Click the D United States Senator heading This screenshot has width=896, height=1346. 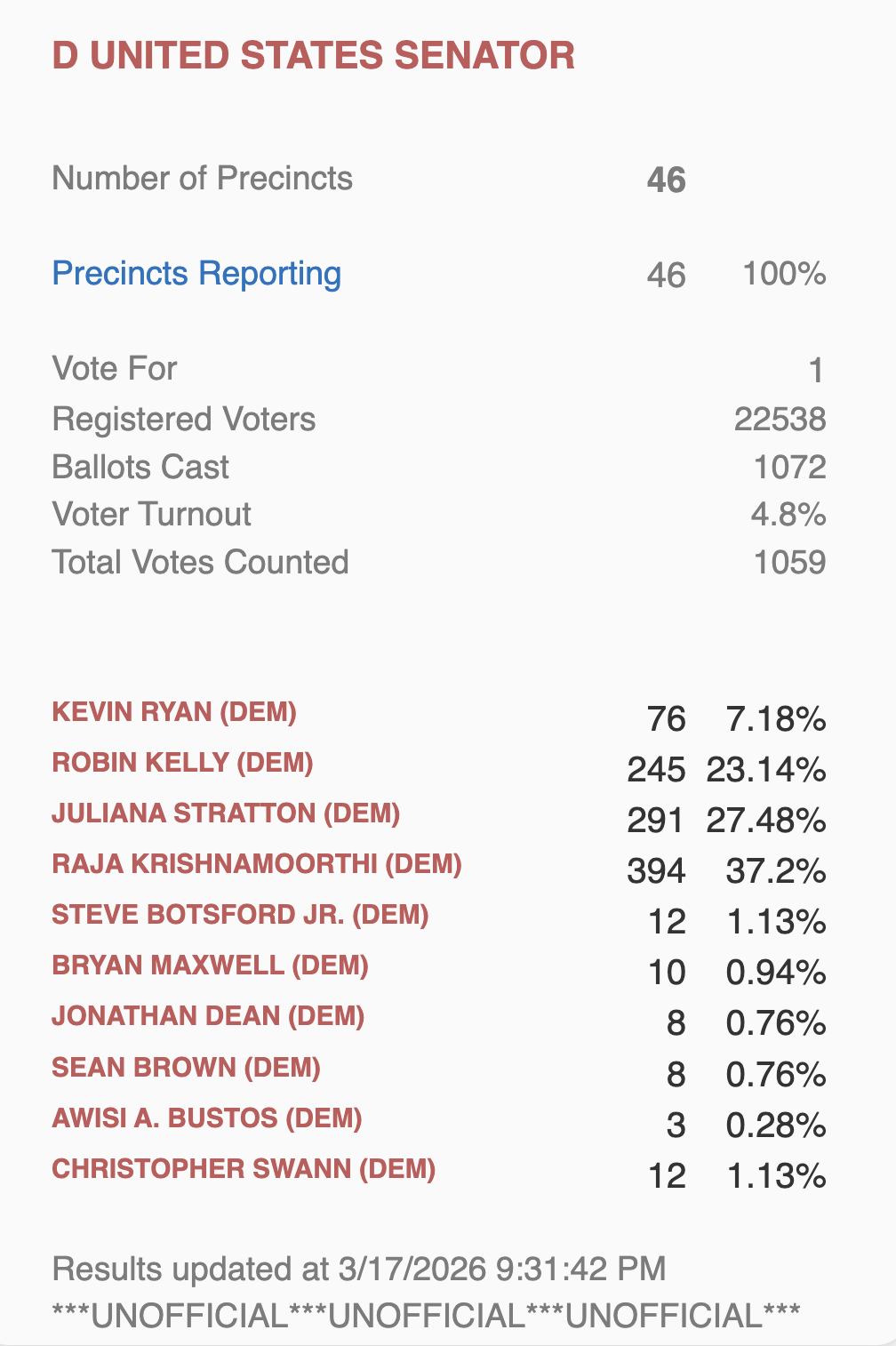coord(313,56)
